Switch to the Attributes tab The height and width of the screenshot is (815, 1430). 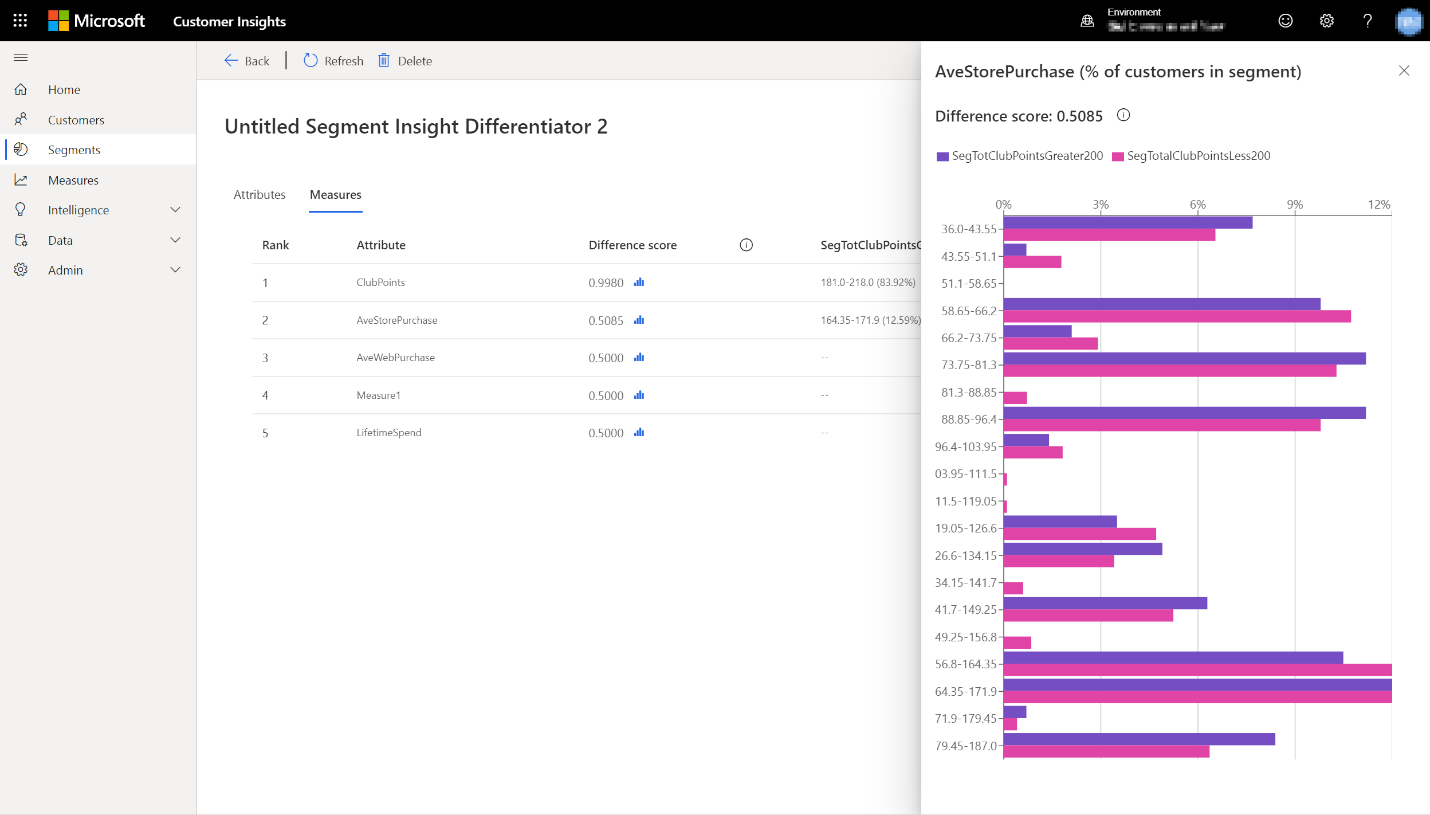pos(260,194)
